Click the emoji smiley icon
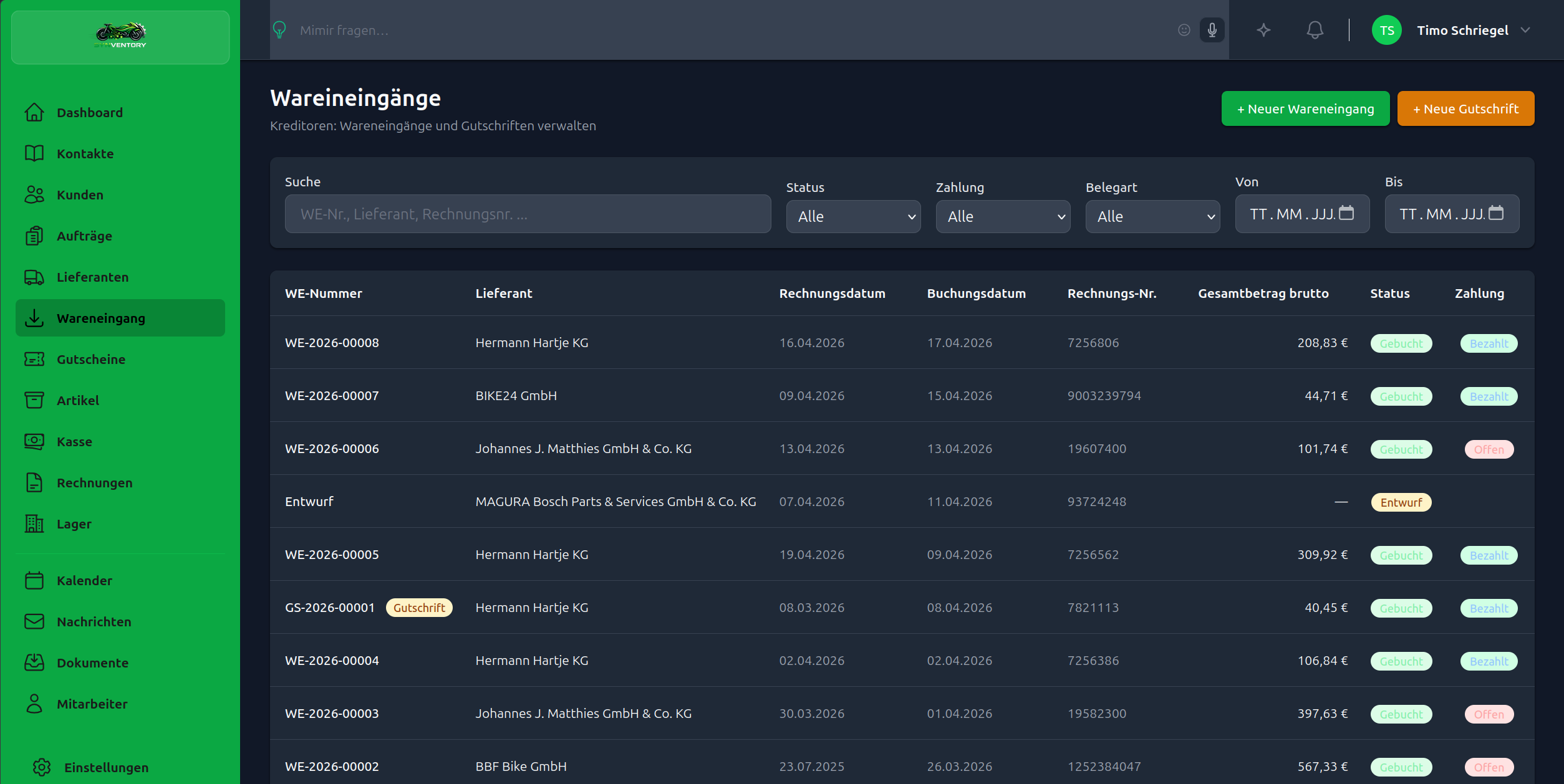1564x784 pixels. click(x=1184, y=30)
